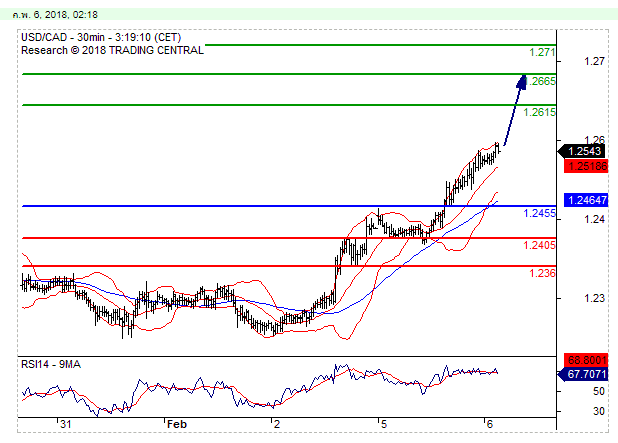
Task: Click the black 1.2543 current price tag
Action: [583, 151]
